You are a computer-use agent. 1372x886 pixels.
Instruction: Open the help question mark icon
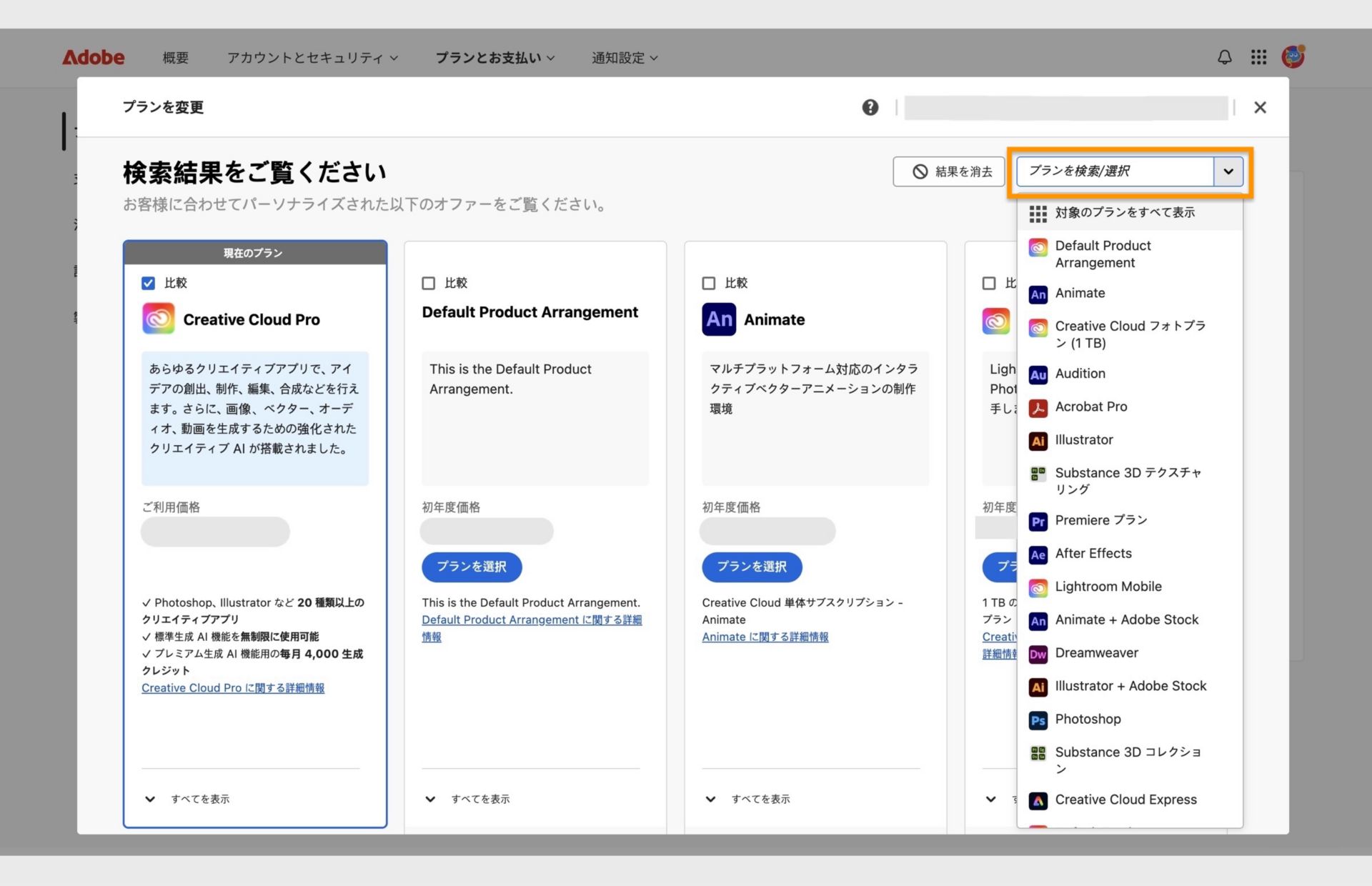[x=870, y=107]
